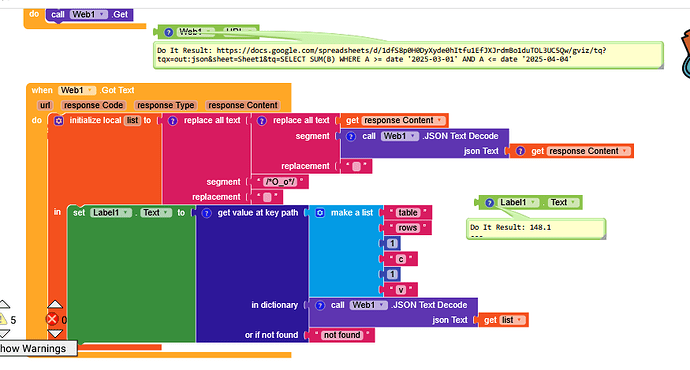The height and width of the screenshot is (370, 690).
Task: Click the comment icon on the Web1 URL block
Action: click(169, 32)
